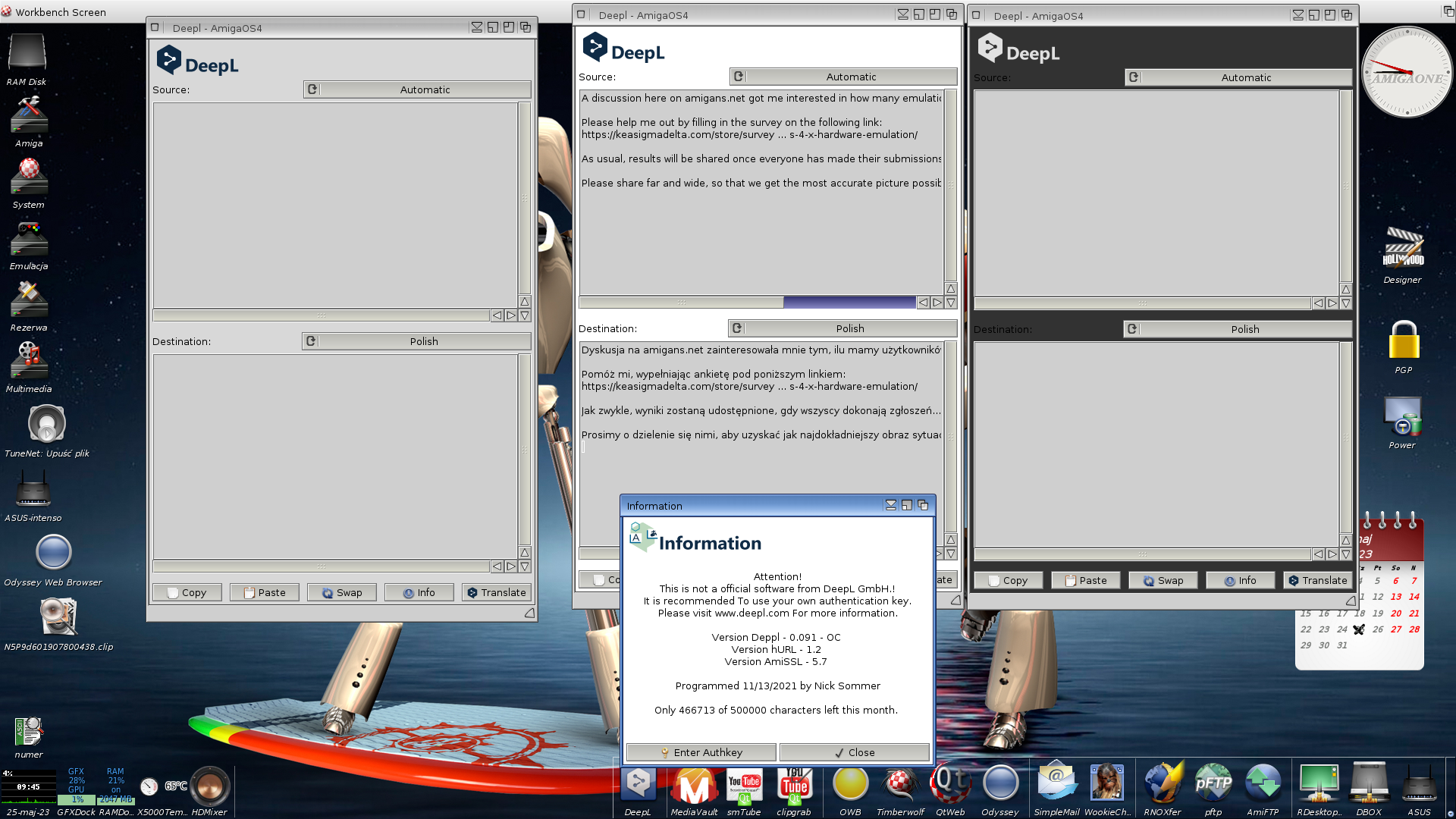Image resolution: width=1456 pixels, height=819 pixels.
Task: Launch clipgrab from the dock
Action: click(794, 785)
